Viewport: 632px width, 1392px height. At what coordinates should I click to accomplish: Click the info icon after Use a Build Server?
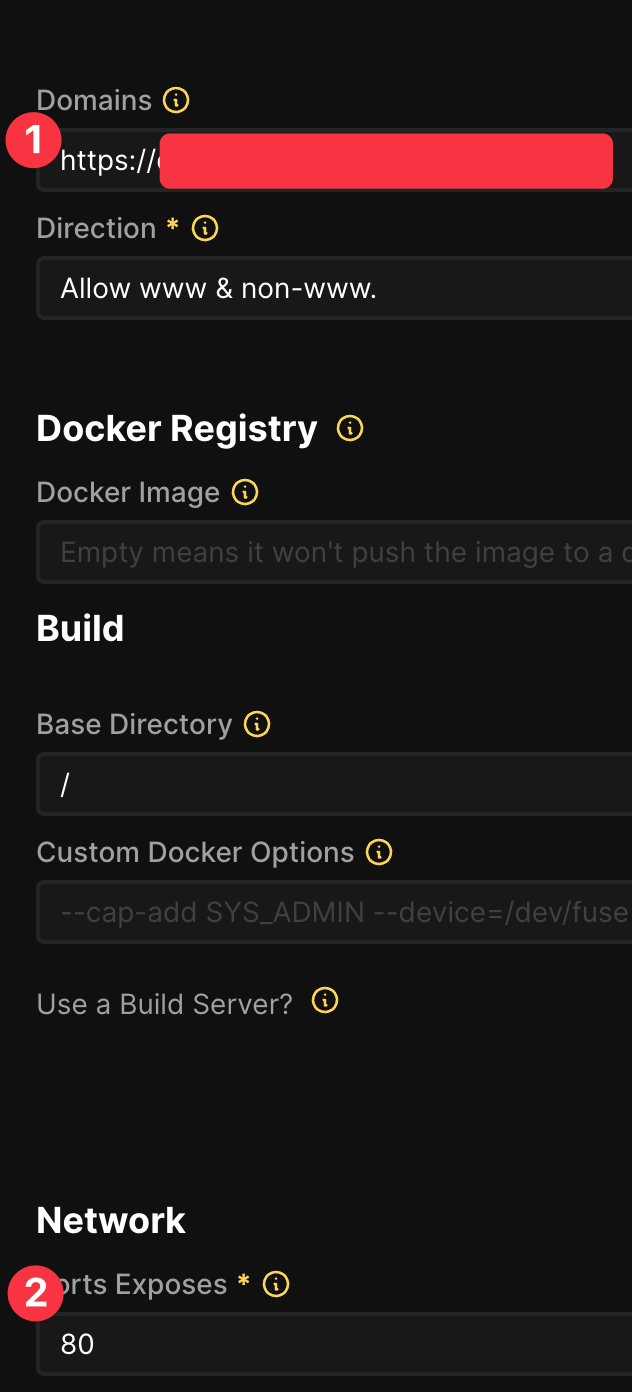pos(325,1001)
